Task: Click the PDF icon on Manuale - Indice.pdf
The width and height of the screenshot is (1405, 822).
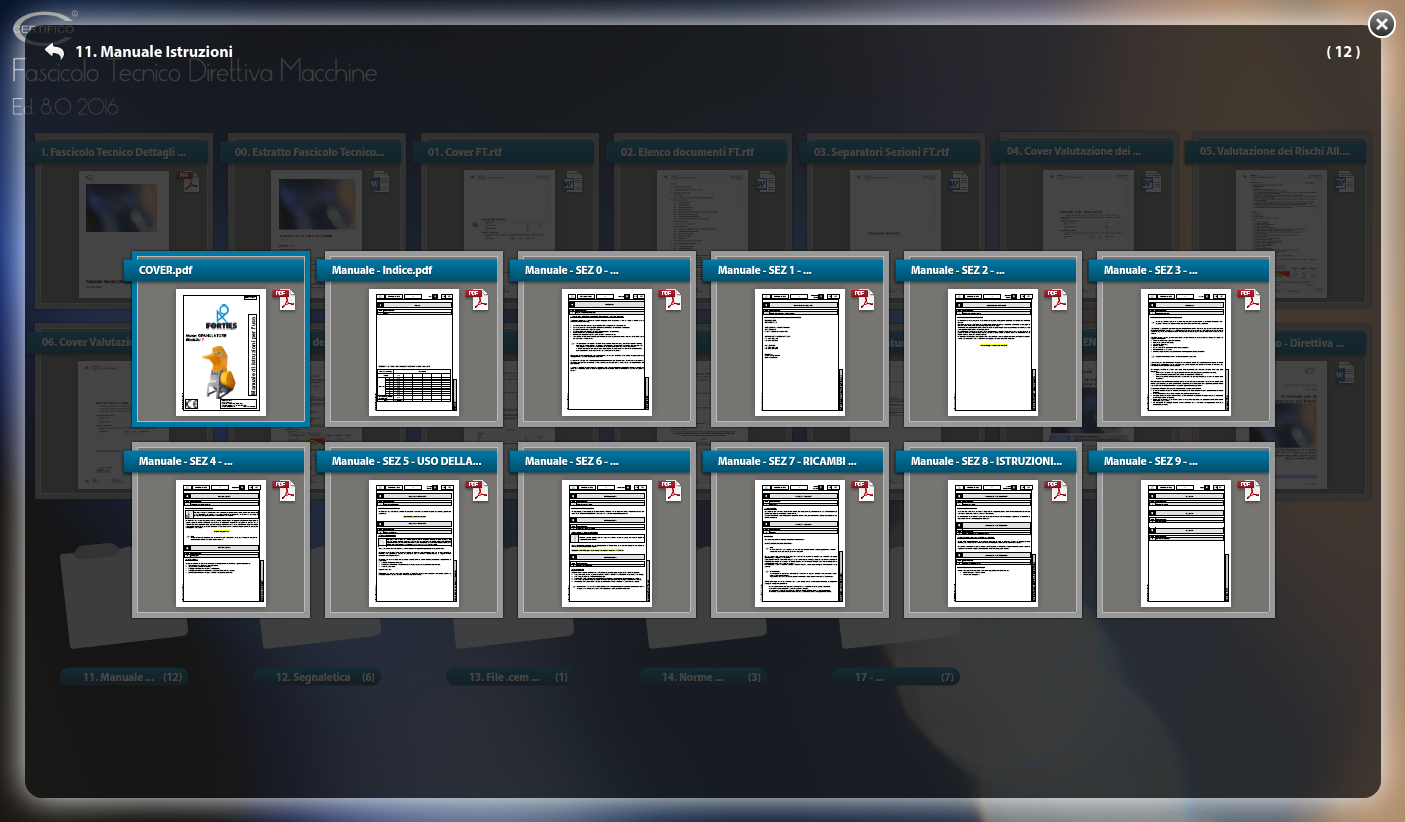Action: (479, 300)
